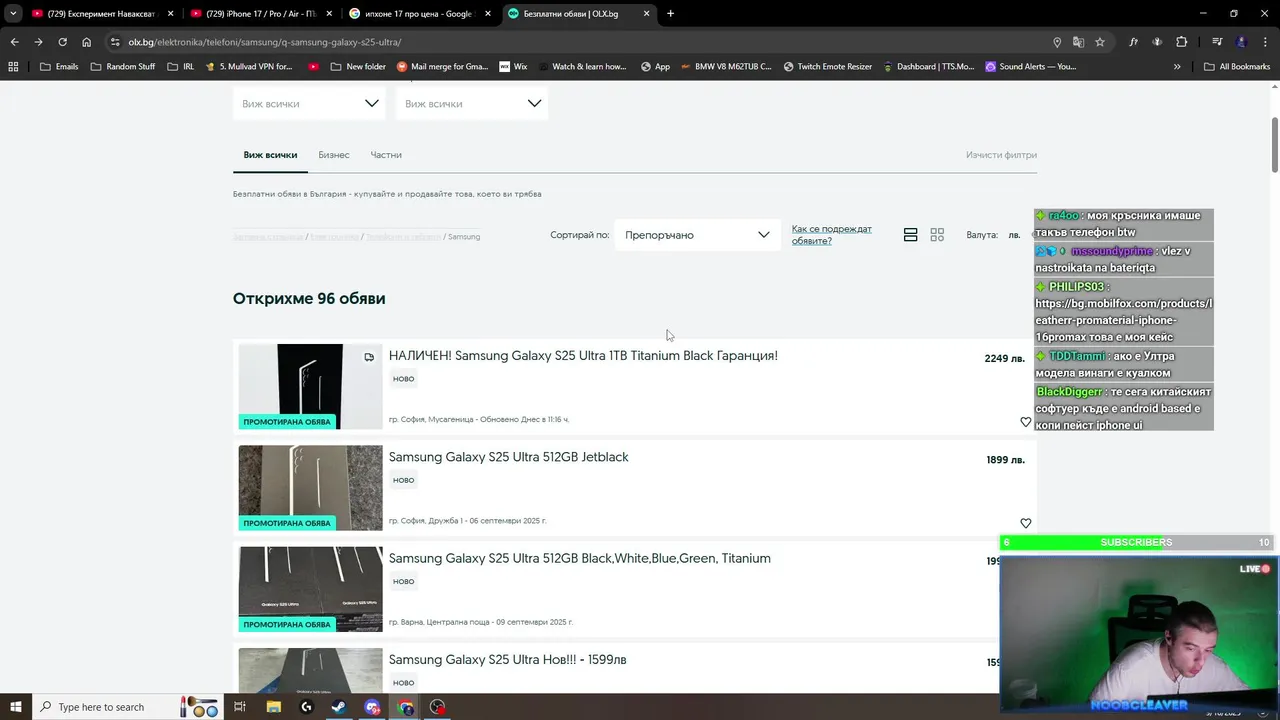Open OBS Studio from taskbar

(x=437, y=707)
